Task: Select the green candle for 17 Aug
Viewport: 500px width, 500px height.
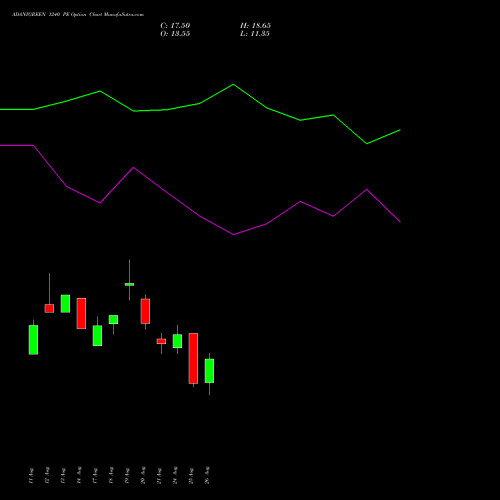Action: click(97, 335)
